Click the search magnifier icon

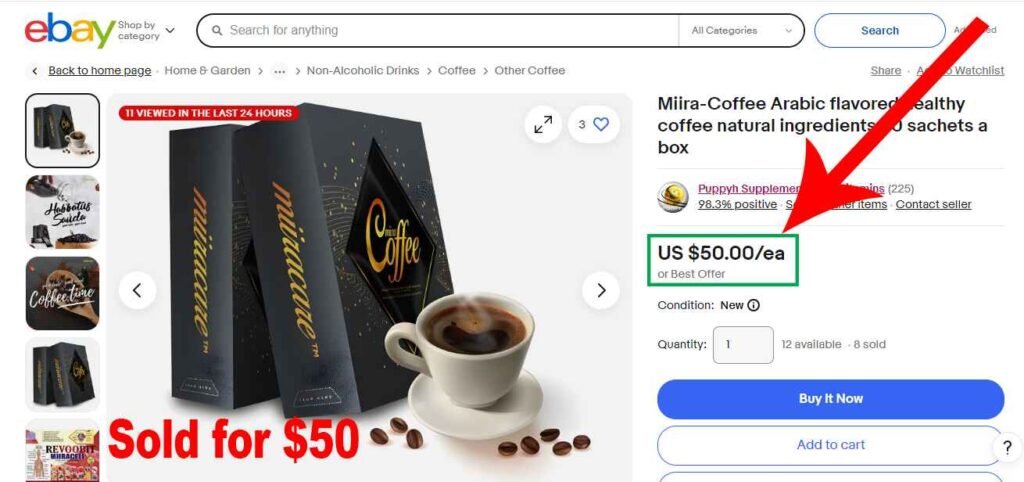pos(217,31)
